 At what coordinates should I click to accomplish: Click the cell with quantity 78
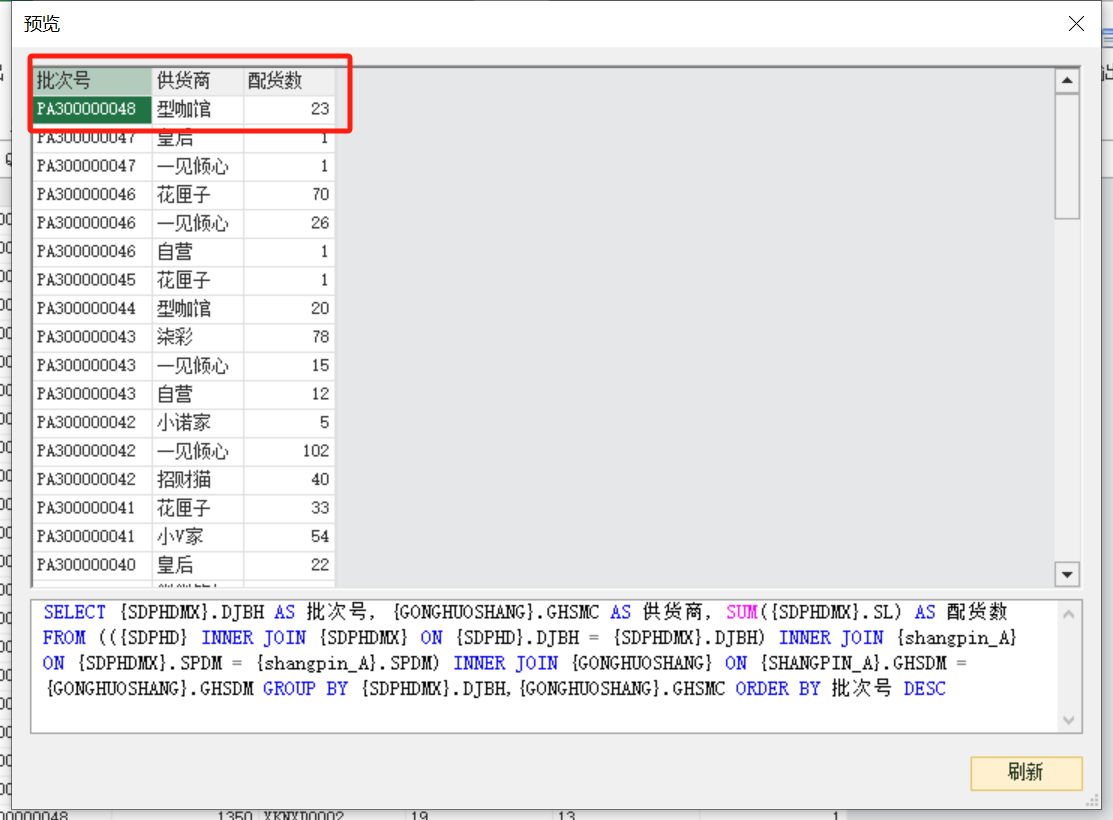pos(289,337)
